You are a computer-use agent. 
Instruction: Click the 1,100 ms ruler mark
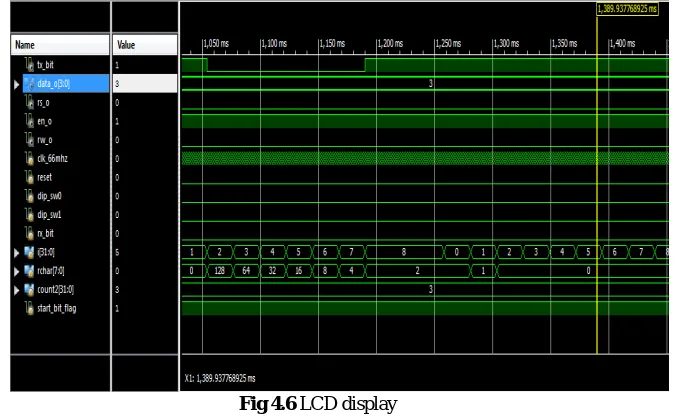click(x=274, y=43)
